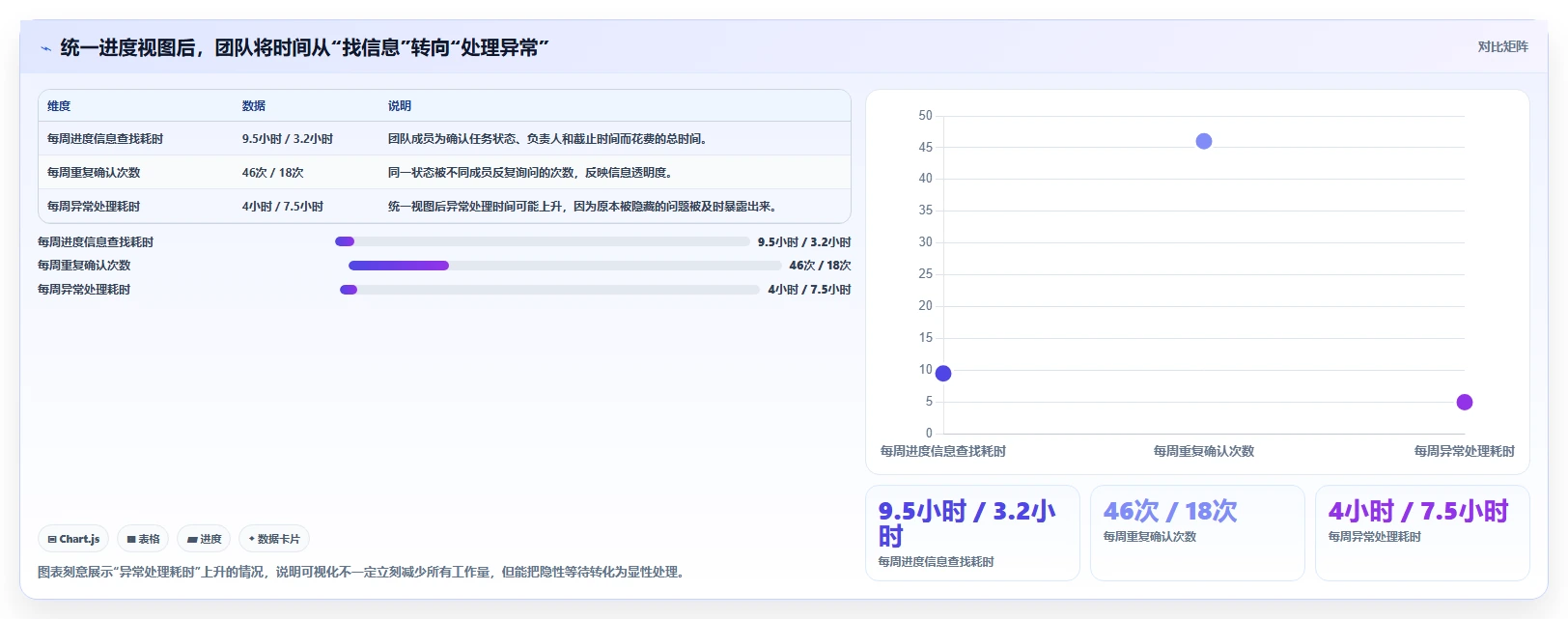Click x-axis label 每周进度信息查找耗时
1568x619 pixels.
[x=943, y=451]
